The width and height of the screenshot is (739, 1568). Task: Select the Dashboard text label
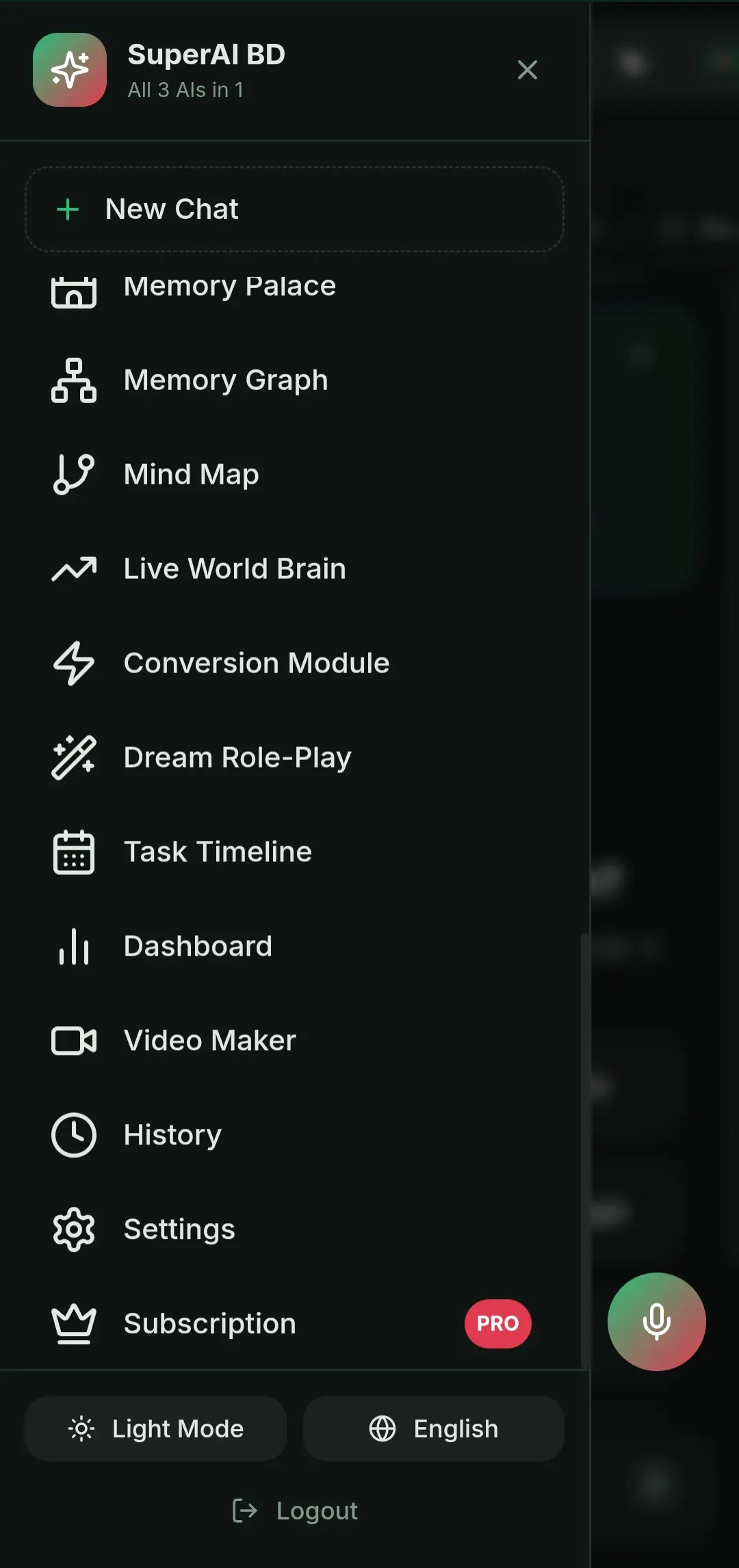pos(198,947)
